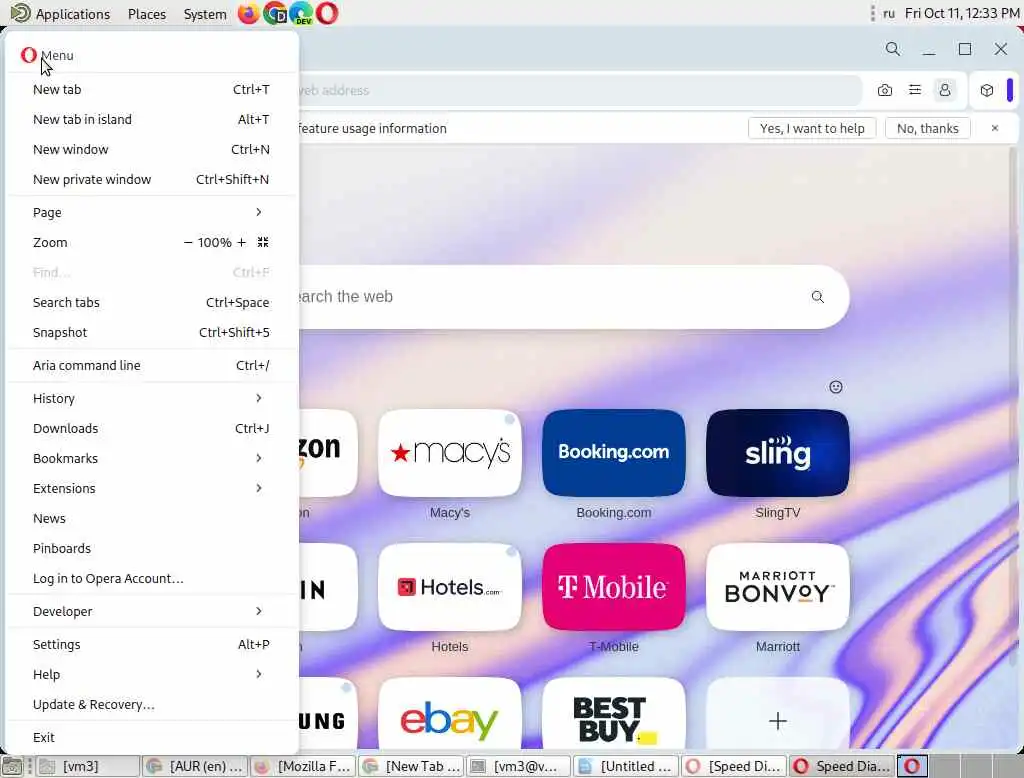This screenshot has width=1024, height=778.
Task: Open the Snapshot camera icon in address bar
Action: point(885,90)
